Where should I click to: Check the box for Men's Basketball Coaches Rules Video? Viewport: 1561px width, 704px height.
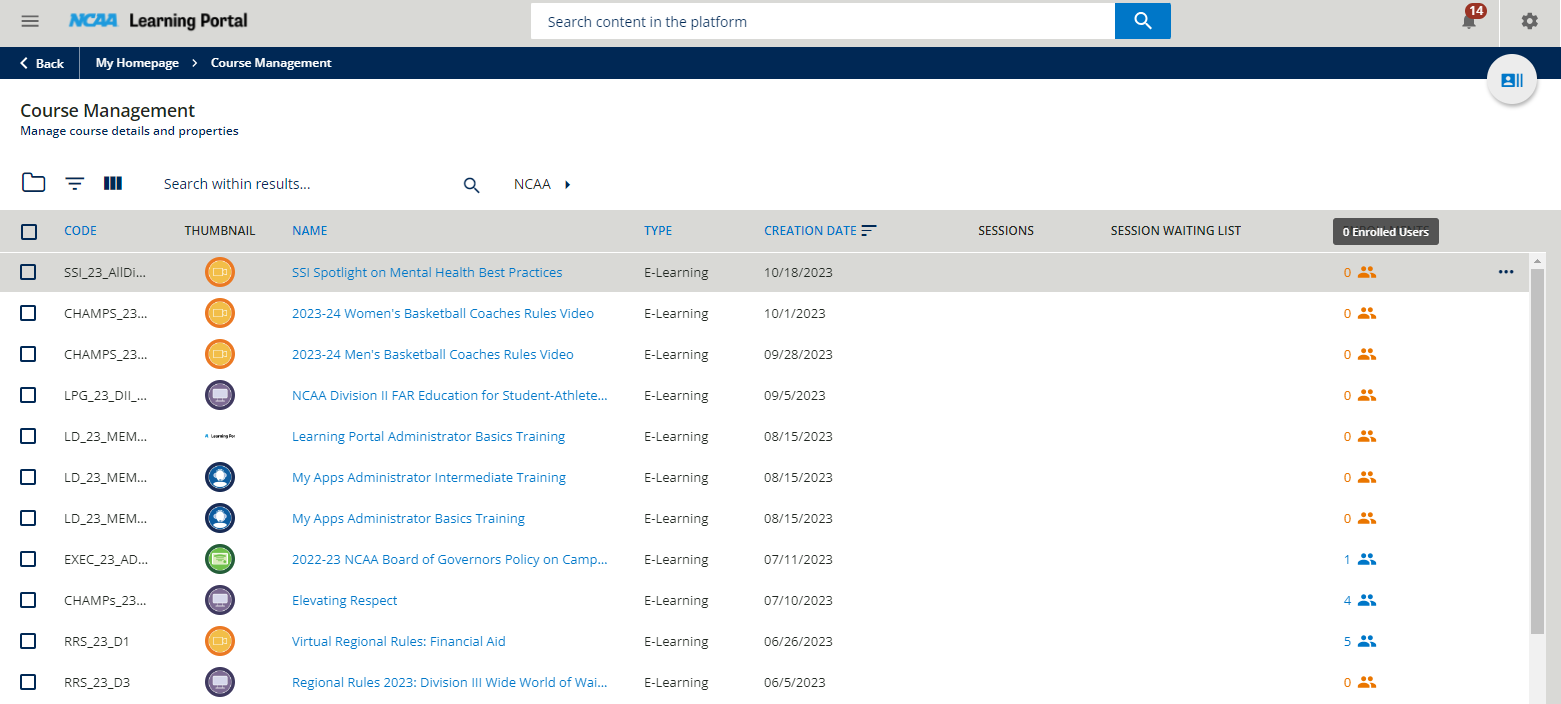[x=28, y=354]
